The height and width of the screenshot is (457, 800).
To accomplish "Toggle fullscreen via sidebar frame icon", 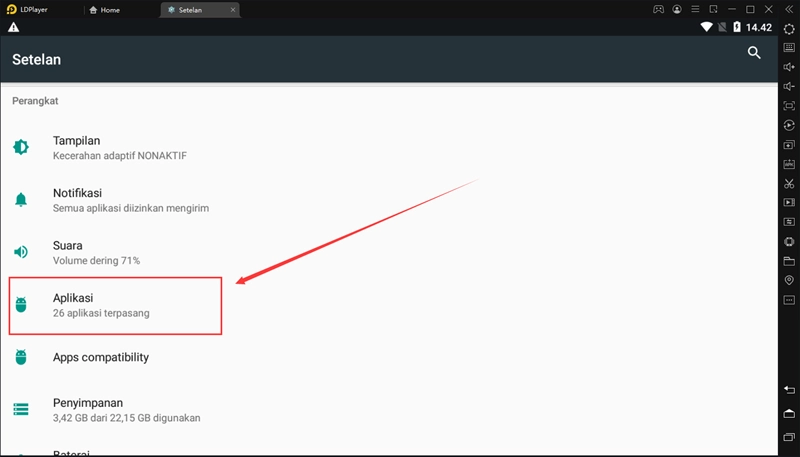I will coord(789,106).
